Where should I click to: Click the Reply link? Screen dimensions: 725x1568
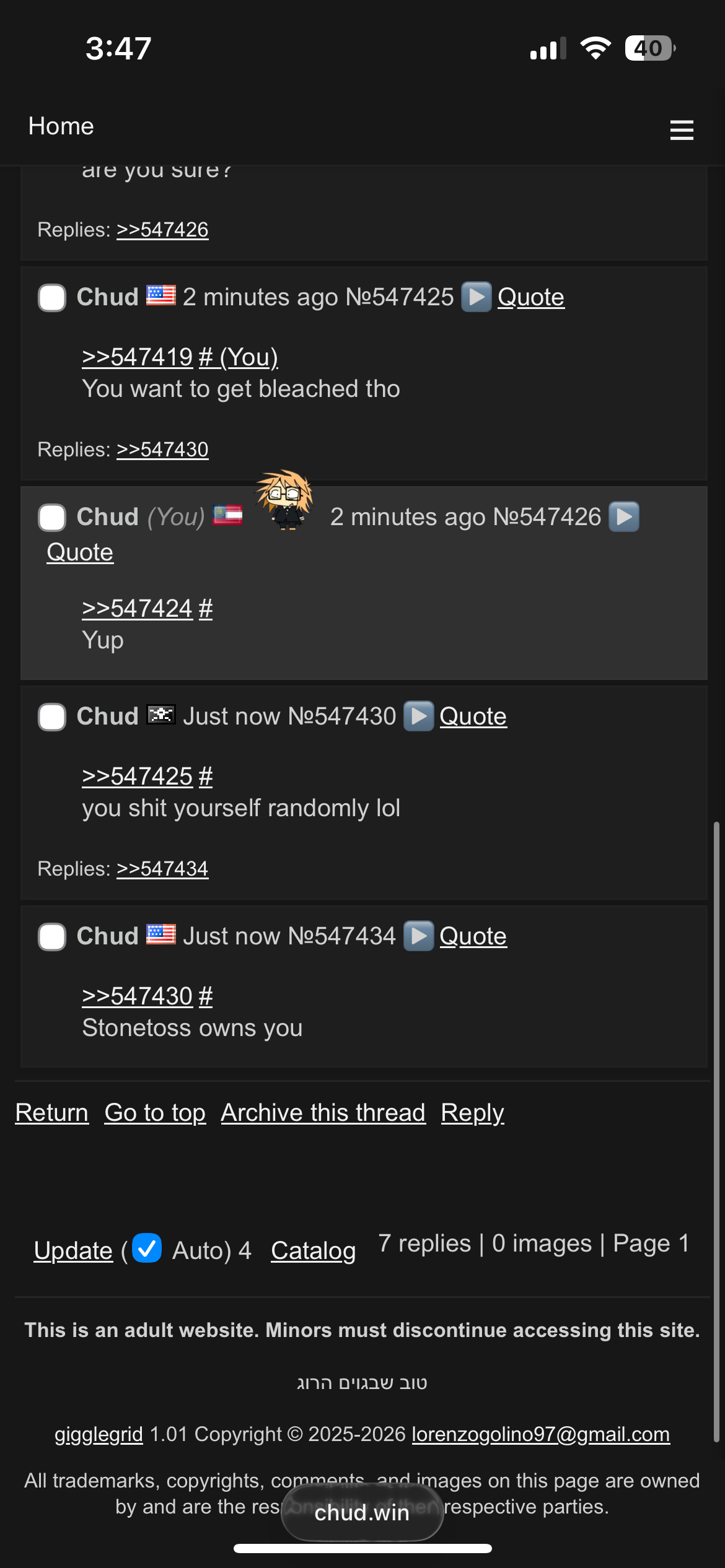pos(473,1113)
